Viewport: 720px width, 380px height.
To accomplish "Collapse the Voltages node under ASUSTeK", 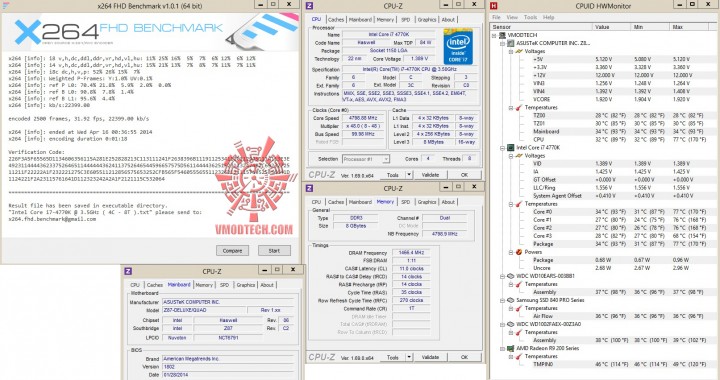I will (x=511, y=51).
